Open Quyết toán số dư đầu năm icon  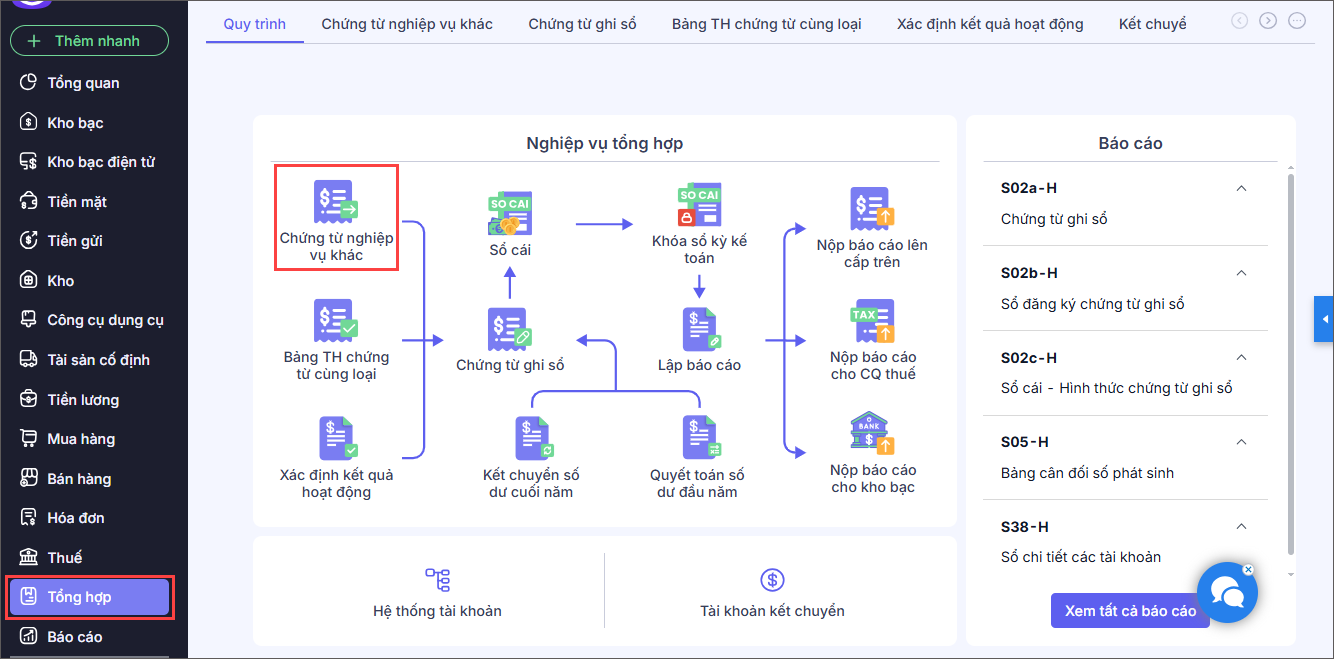coord(700,438)
